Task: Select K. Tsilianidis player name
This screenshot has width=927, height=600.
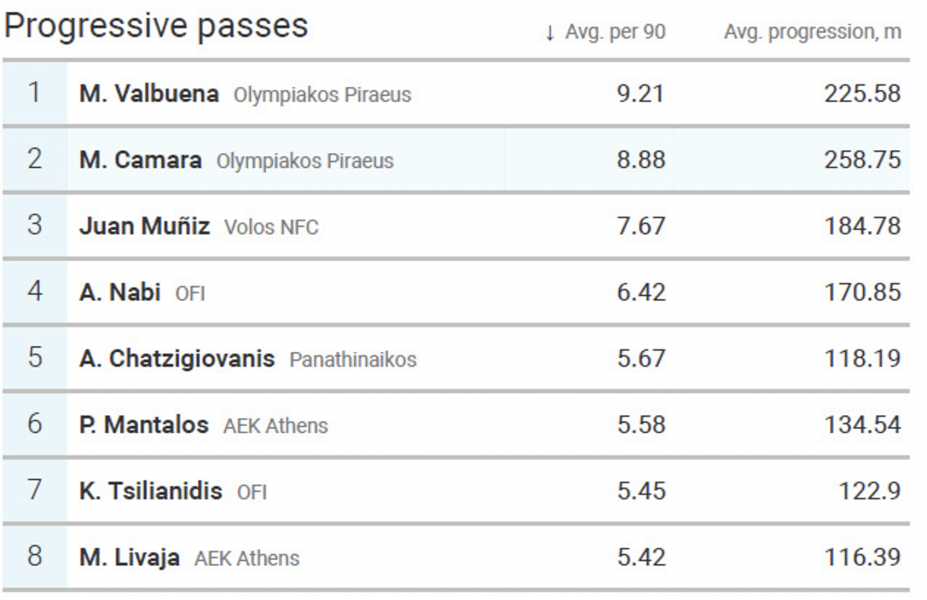Action: pos(151,491)
